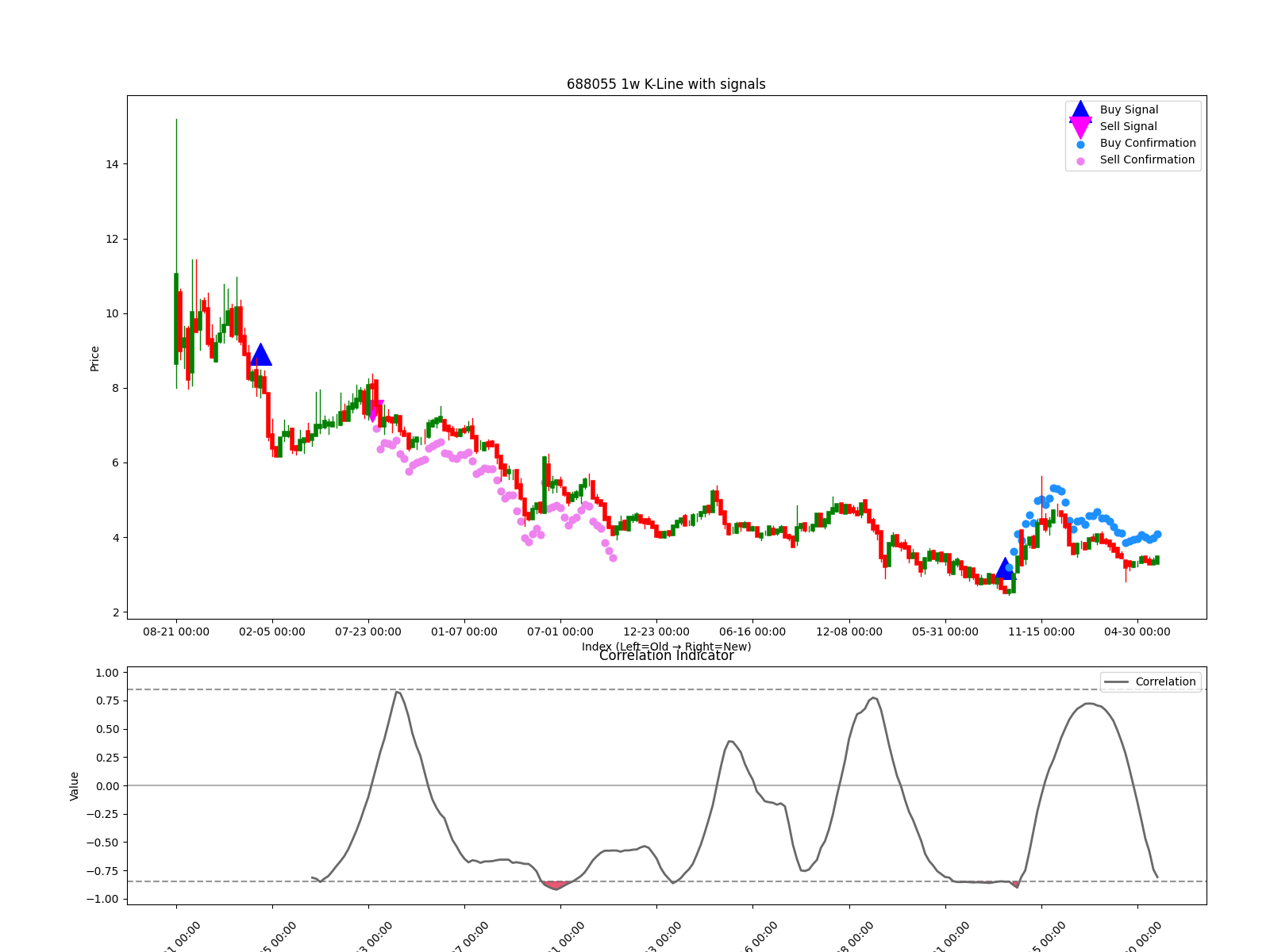Screen dimensions: 1270x952
Task: Click the '06-16 00:00' x-axis tick label
Action: tap(752, 631)
